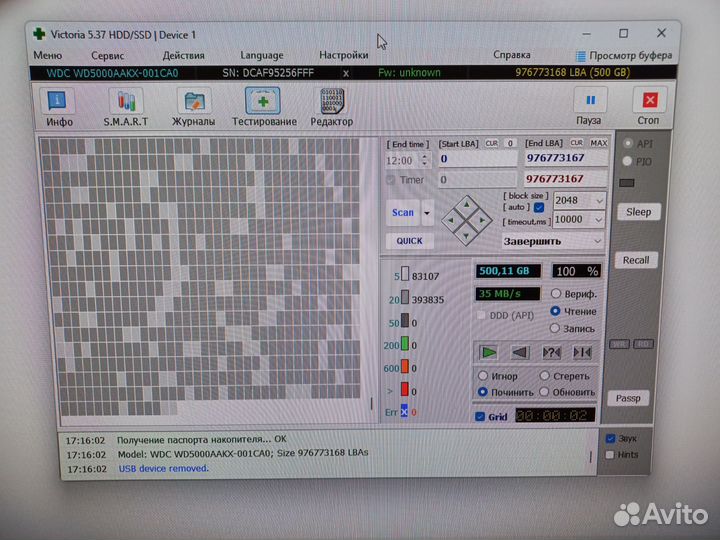Viewport: 720px width, 540px height.
Task: Click the QUICK scan button
Action: point(409,241)
